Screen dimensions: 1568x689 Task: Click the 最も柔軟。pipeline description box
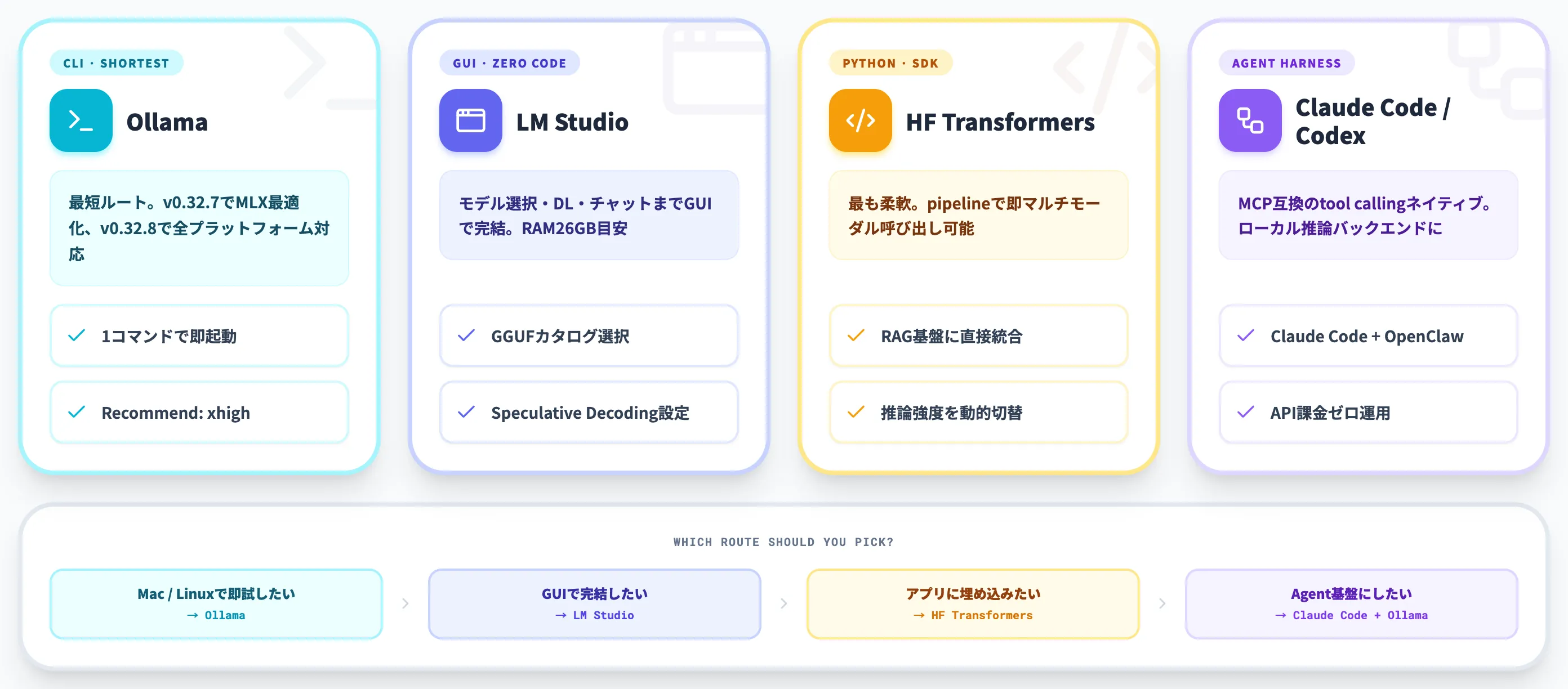[x=978, y=215]
